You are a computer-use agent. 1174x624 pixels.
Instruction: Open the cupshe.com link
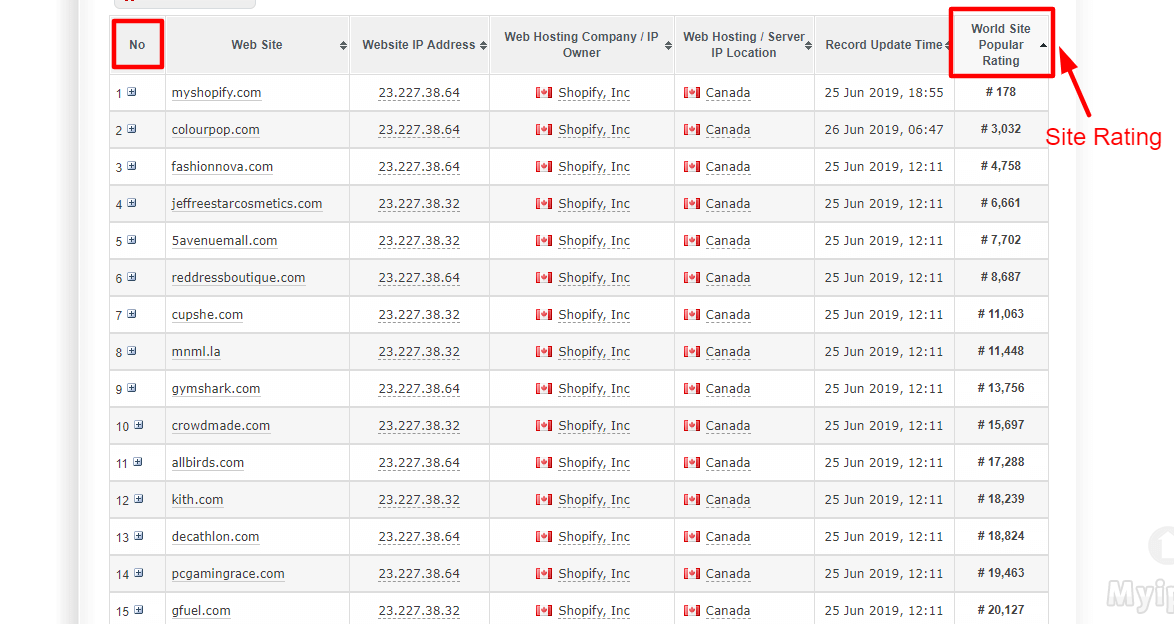207,315
